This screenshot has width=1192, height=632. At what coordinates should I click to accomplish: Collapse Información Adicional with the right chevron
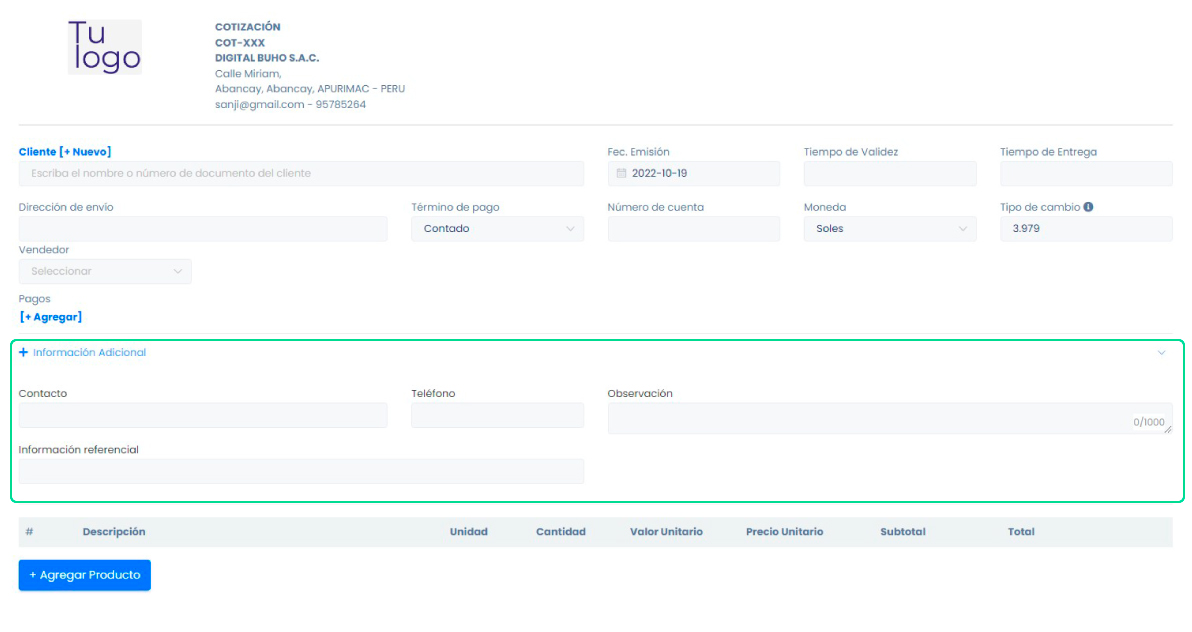(x=1161, y=353)
